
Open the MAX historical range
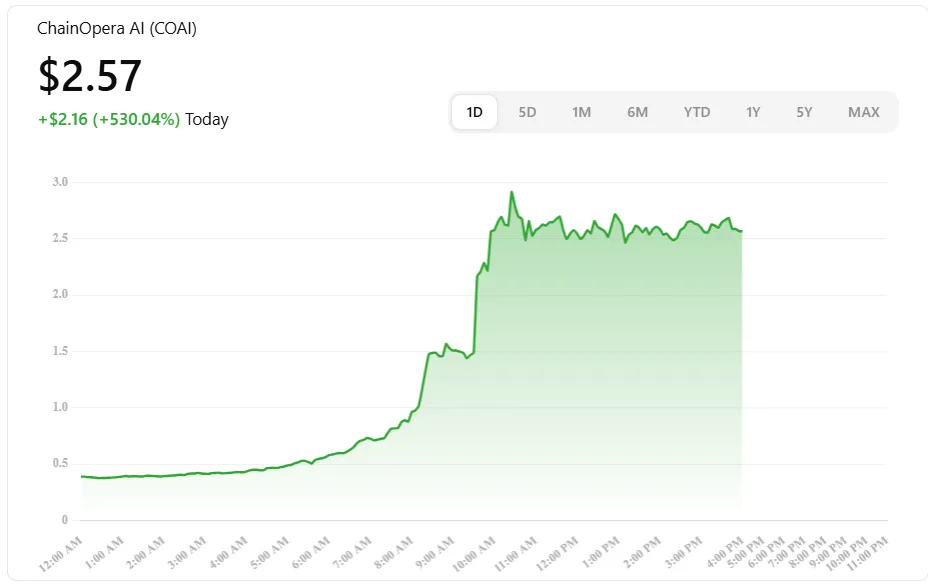click(862, 112)
